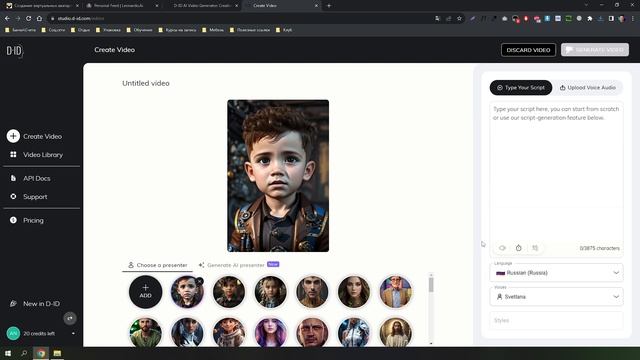640x360 pixels.
Task: Click the browser home icon
Action: (39, 18)
